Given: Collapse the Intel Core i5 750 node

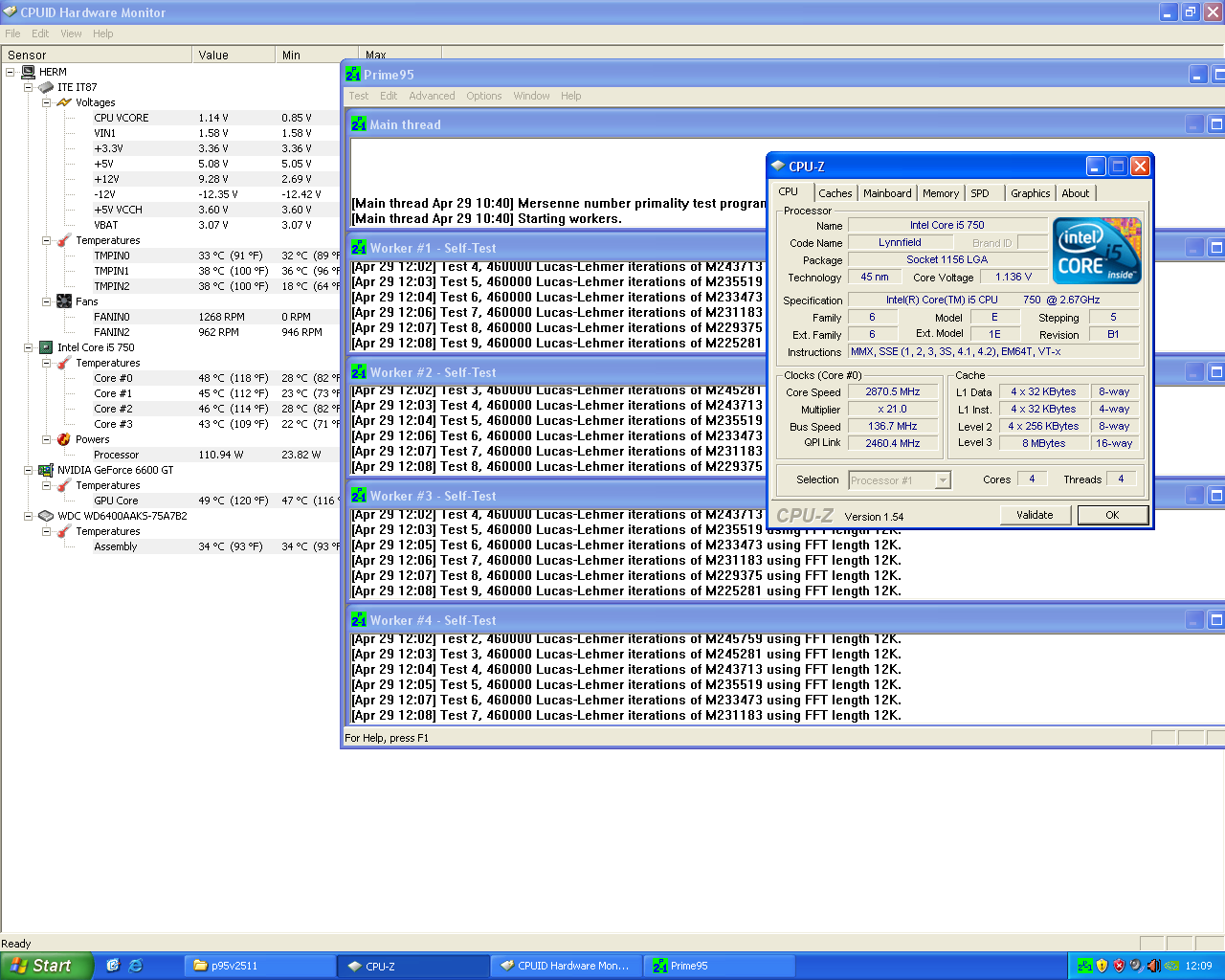Looking at the screenshot, I should pyautogui.click(x=29, y=347).
